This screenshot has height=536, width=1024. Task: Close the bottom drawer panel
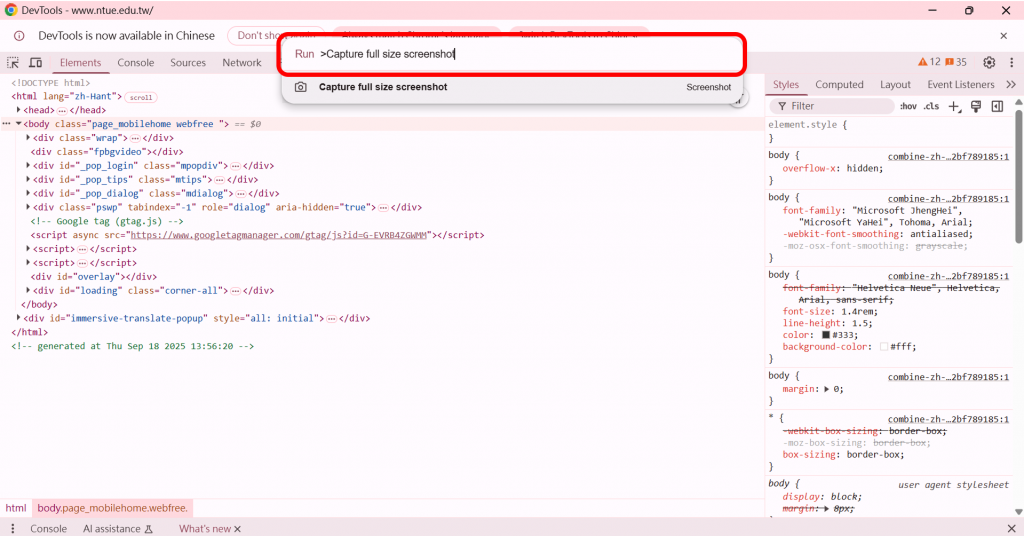[1011, 528]
